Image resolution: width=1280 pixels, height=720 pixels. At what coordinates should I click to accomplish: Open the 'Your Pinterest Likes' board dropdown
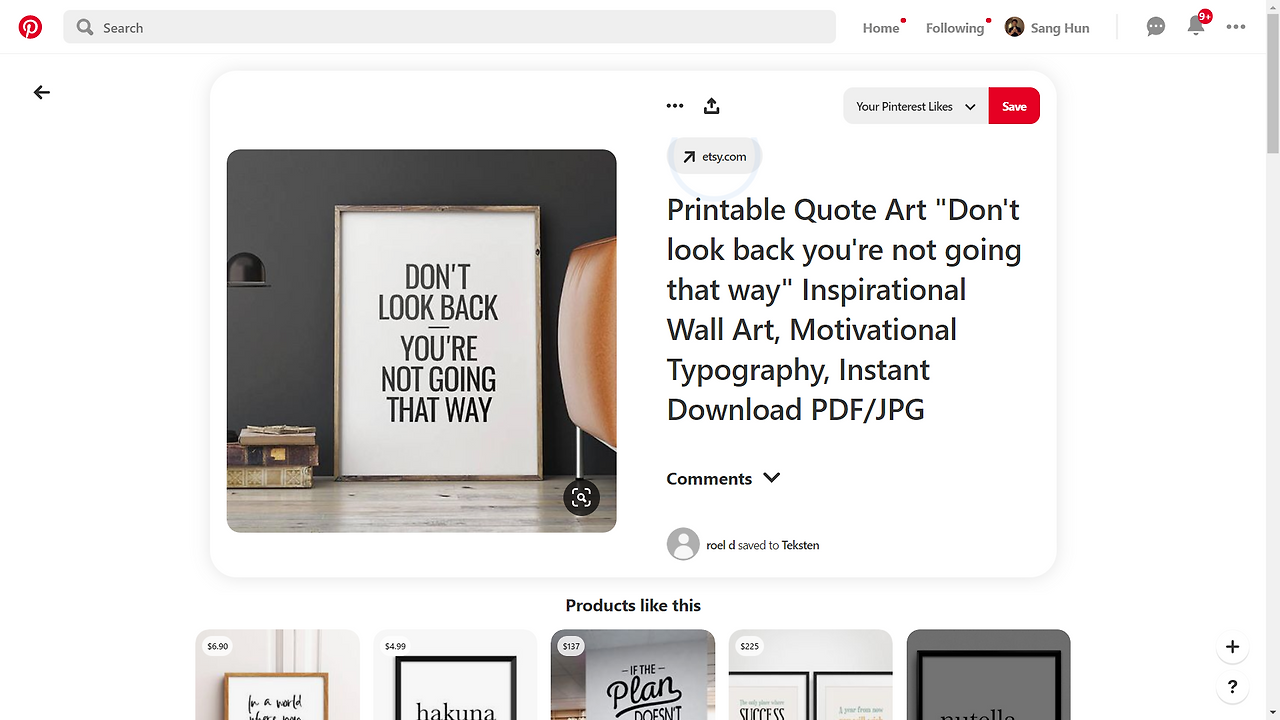click(916, 106)
